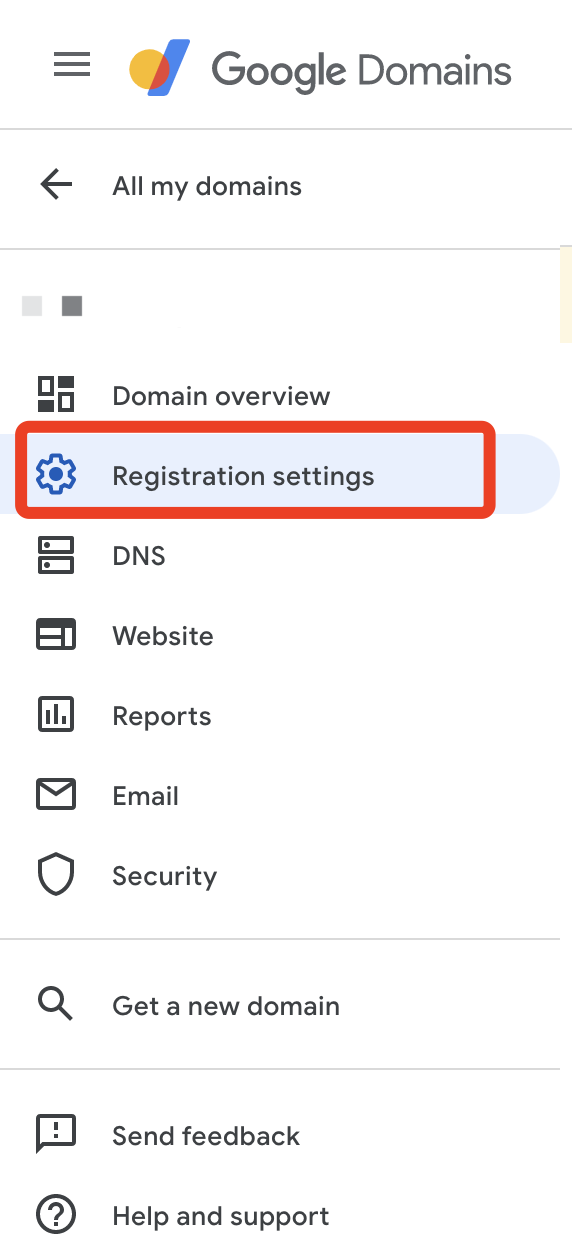The height and width of the screenshot is (1248, 572).
Task: Click the back arrow icon
Action: tap(56, 185)
